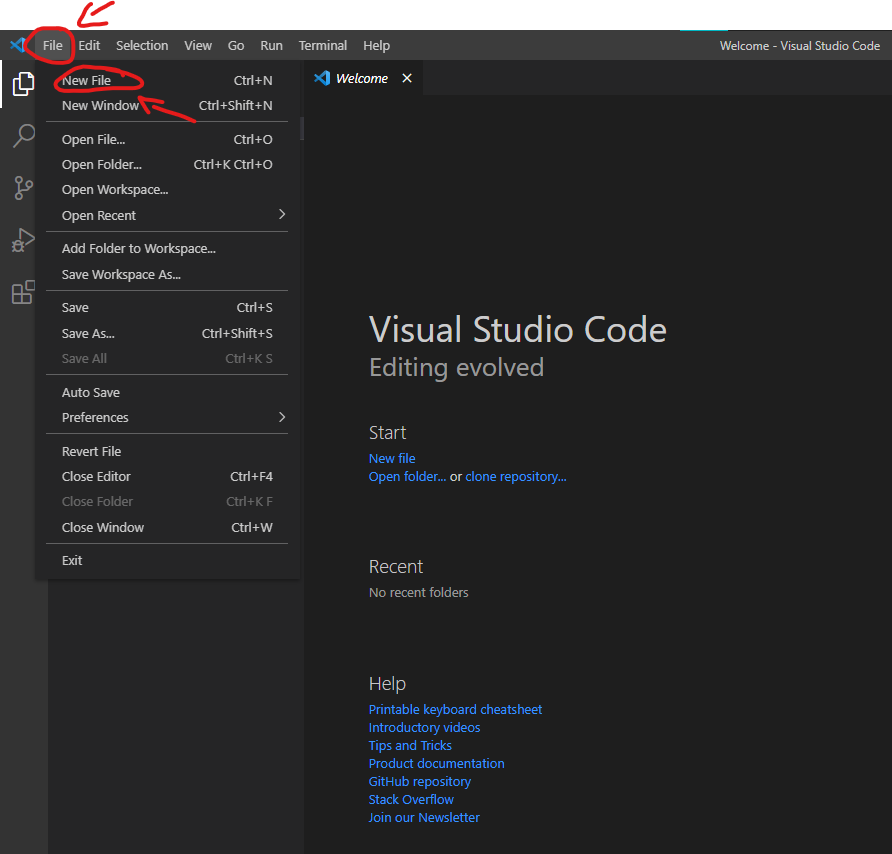The width and height of the screenshot is (892, 854).
Task: Click the New file link under Start
Action: pyautogui.click(x=392, y=459)
